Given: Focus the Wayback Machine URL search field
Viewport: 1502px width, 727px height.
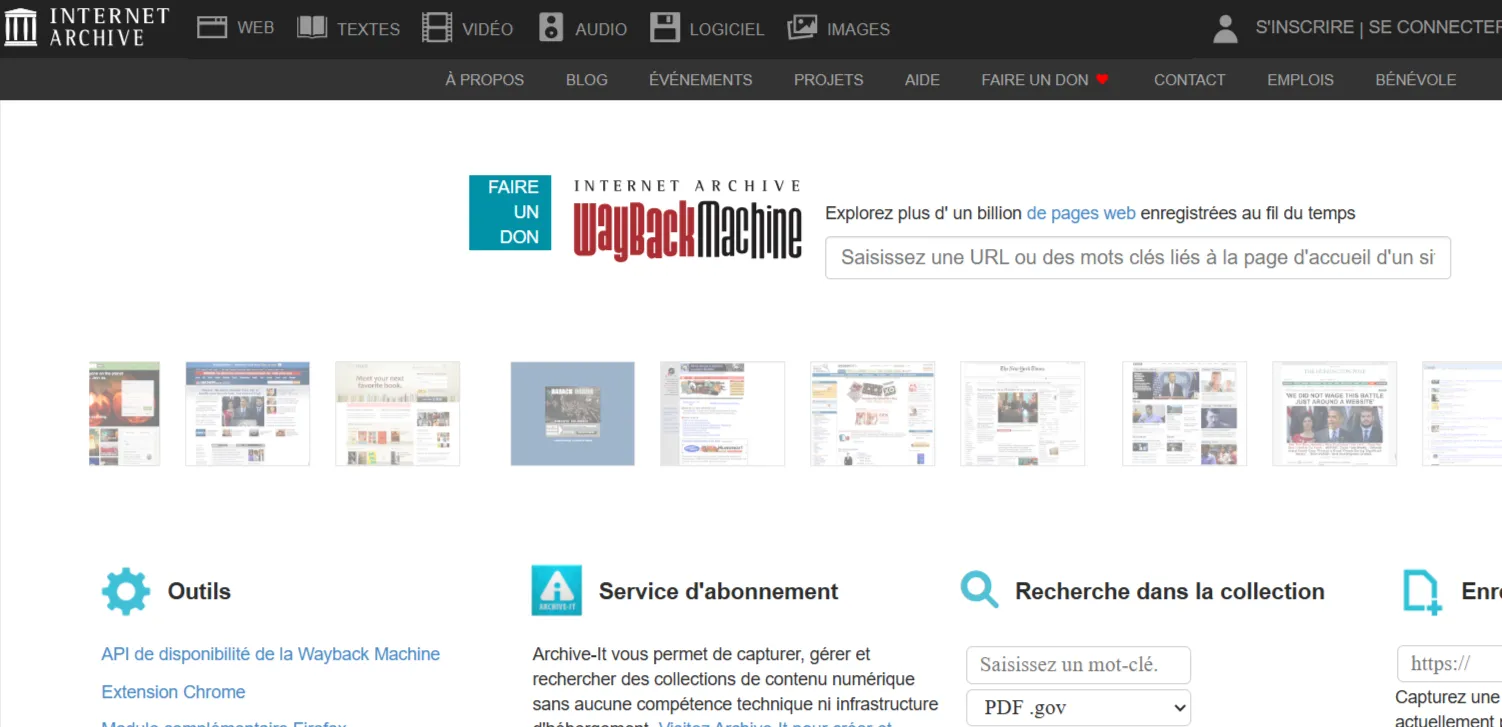Looking at the screenshot, I should click(x=1137, y=257).
